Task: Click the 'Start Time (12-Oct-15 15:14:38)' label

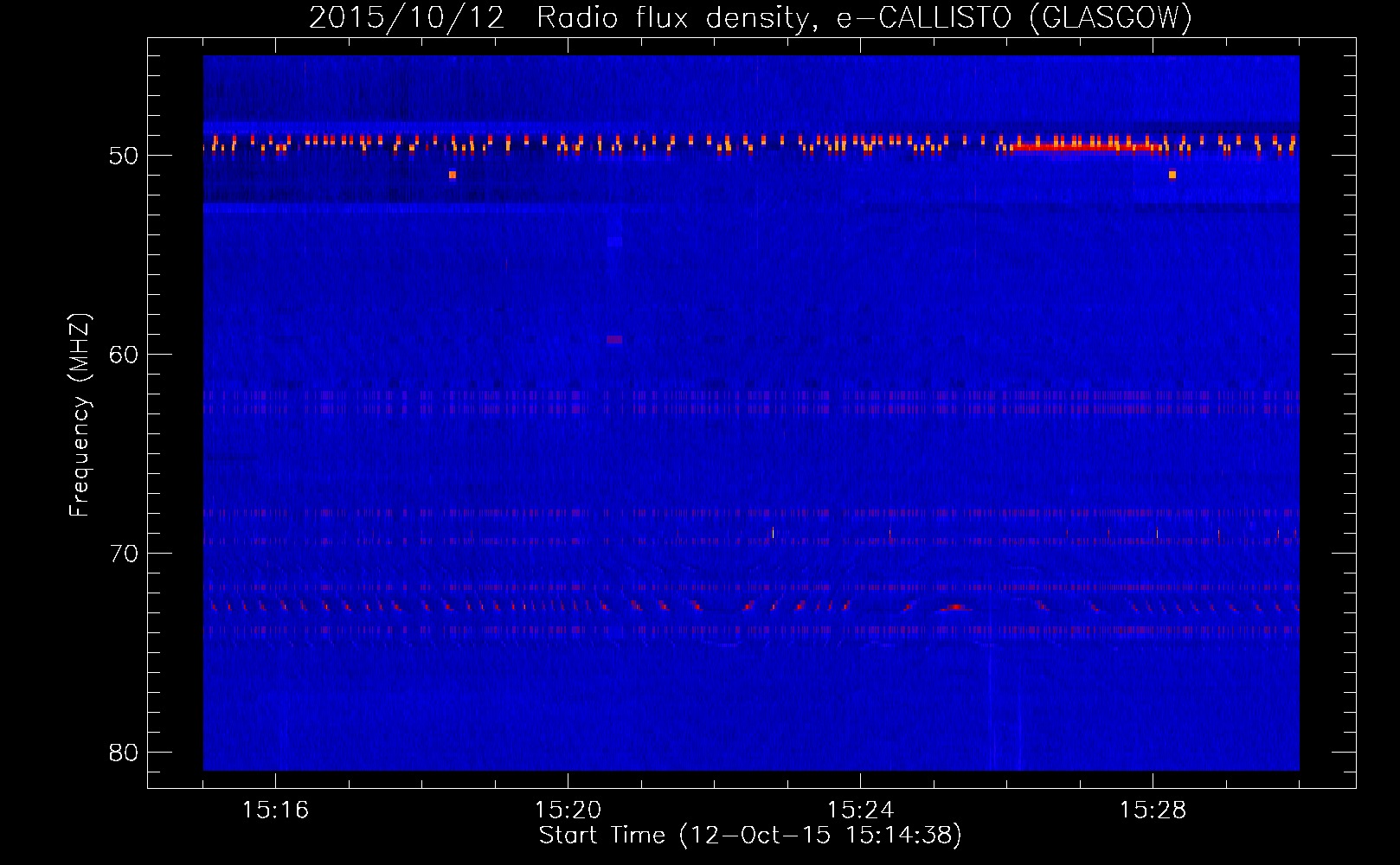Action: pyautogui.click(x=750, y=836)
